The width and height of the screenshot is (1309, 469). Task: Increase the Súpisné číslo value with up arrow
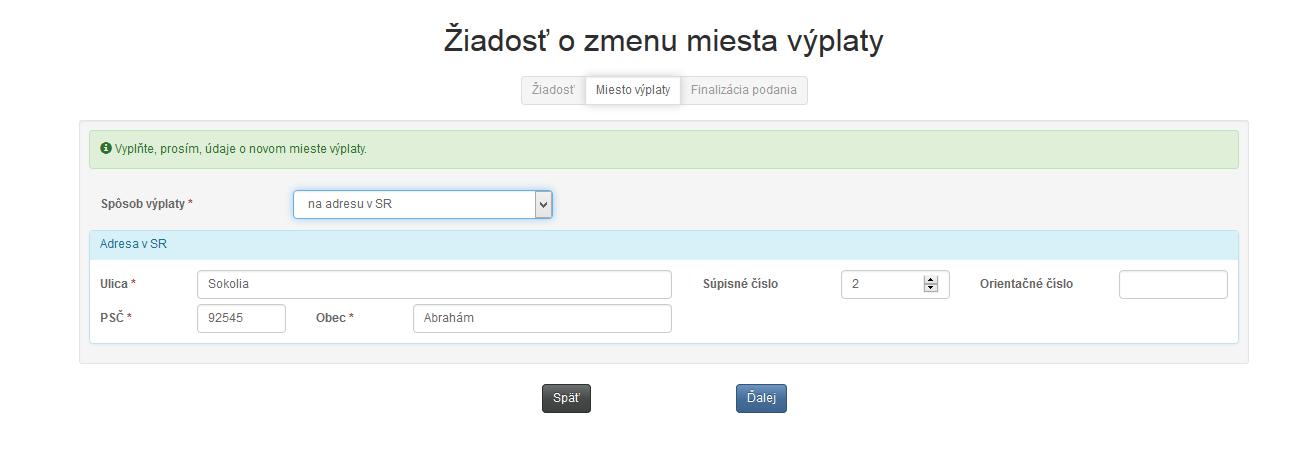931,280
